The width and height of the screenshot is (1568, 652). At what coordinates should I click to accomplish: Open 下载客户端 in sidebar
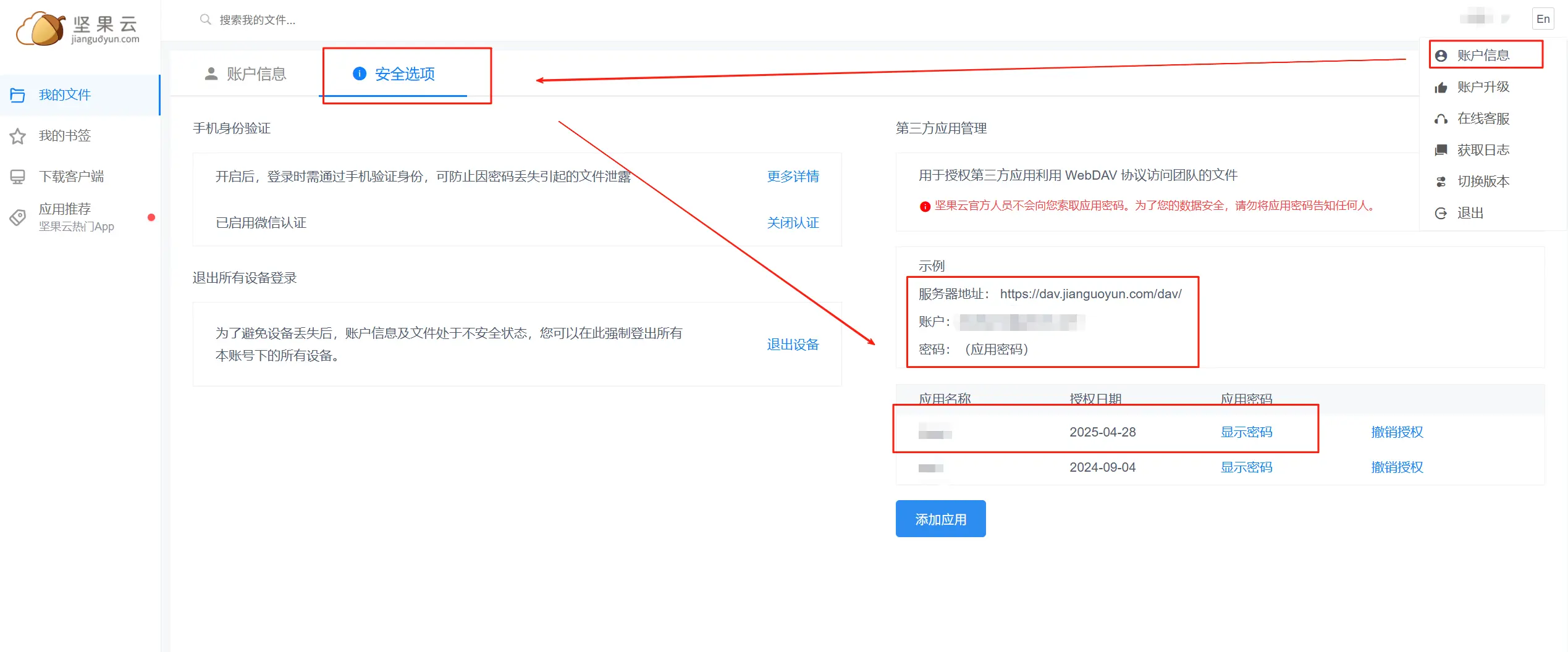click(x=80, y=177)
